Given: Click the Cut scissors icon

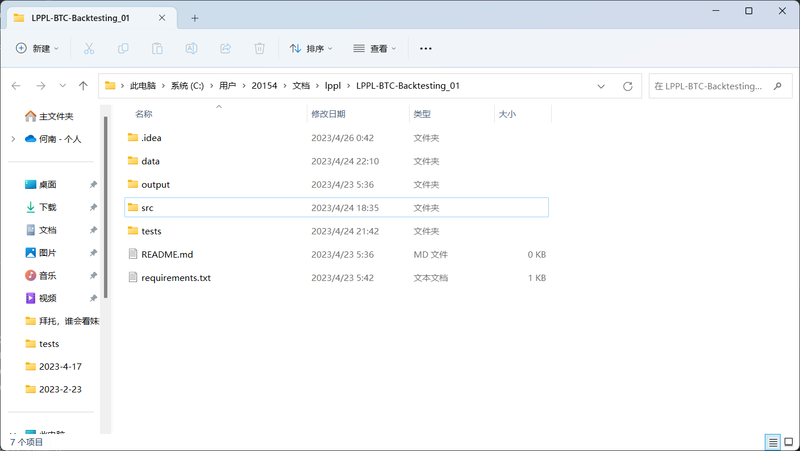Looking at the screenshot, I should [89, 48].
